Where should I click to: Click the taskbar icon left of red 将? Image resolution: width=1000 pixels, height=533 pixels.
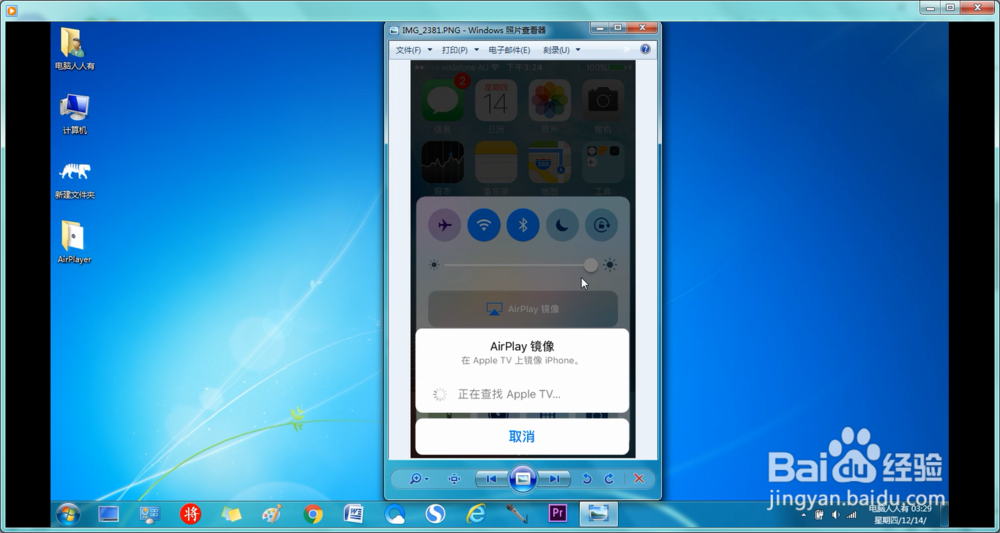point(149,514)
